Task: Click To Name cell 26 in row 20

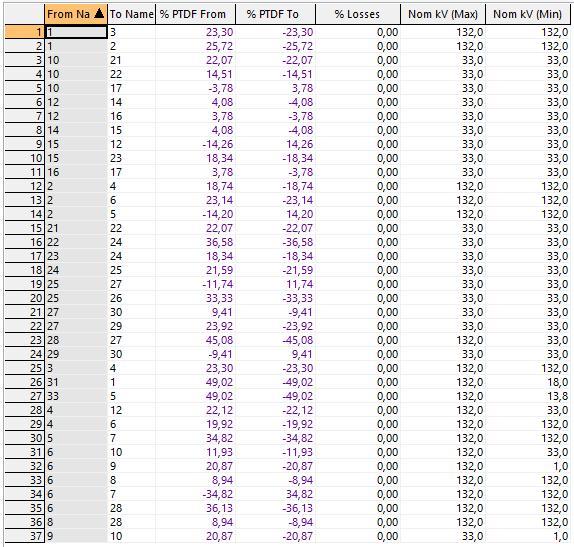Action: pos(131,298)
